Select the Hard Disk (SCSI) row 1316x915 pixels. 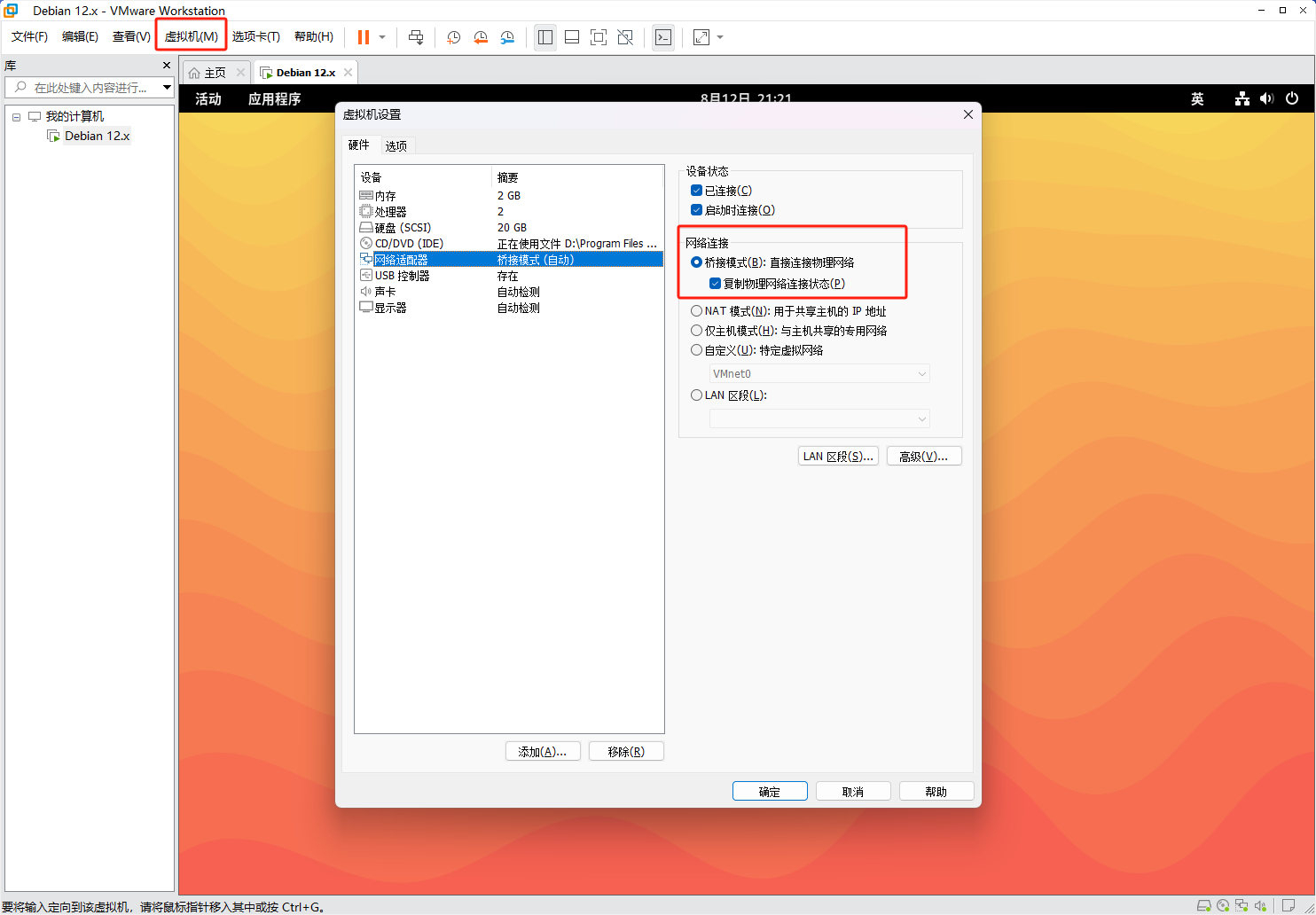click(x=509, y=228)
